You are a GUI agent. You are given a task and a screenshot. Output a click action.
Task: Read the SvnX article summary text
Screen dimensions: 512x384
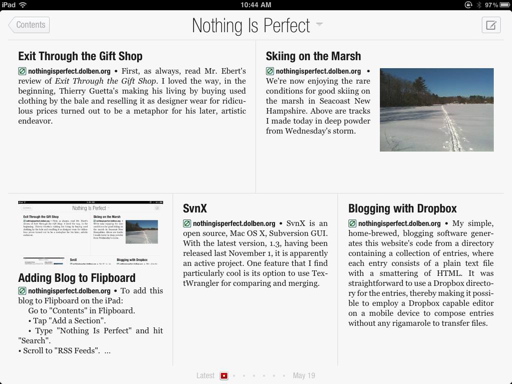coord(255,253)
